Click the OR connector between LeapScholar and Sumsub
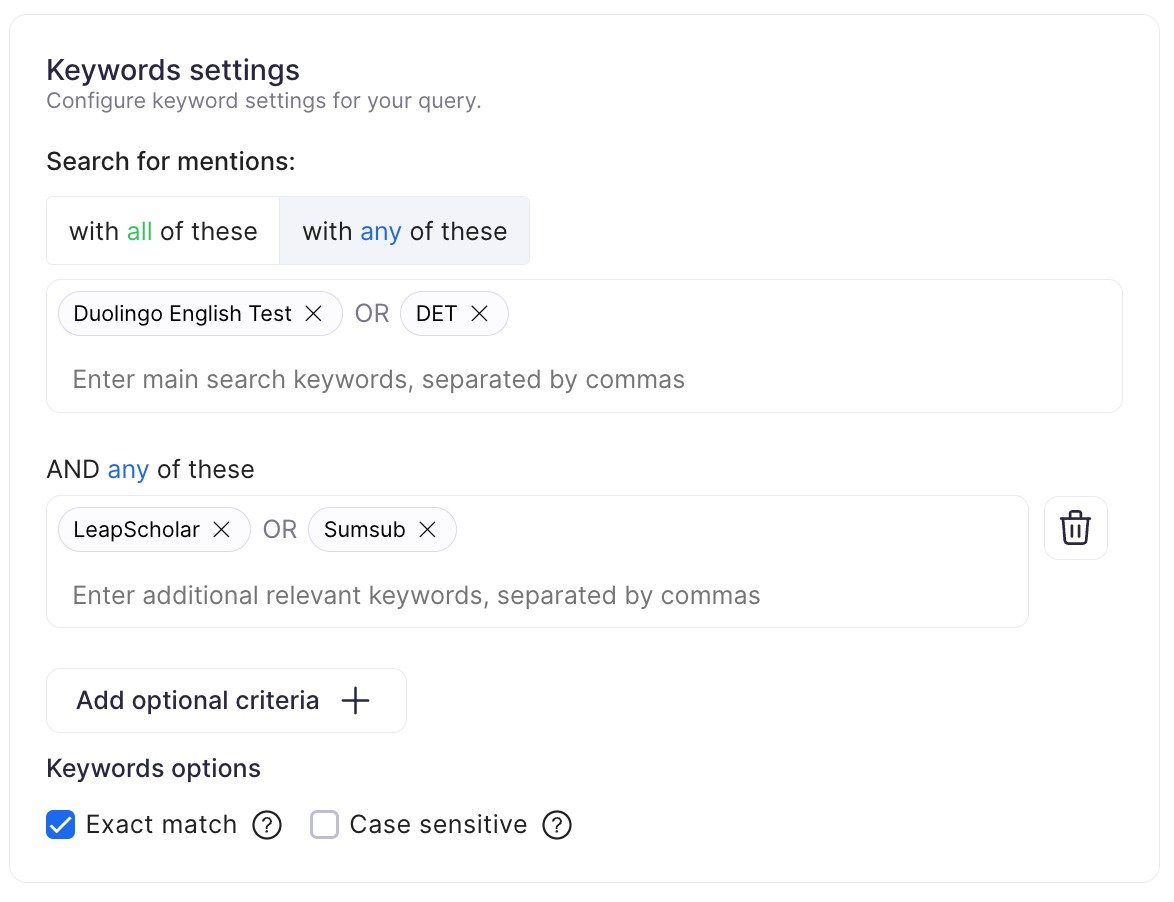This screenshot has width=1174, height=902. pos(279,529)
